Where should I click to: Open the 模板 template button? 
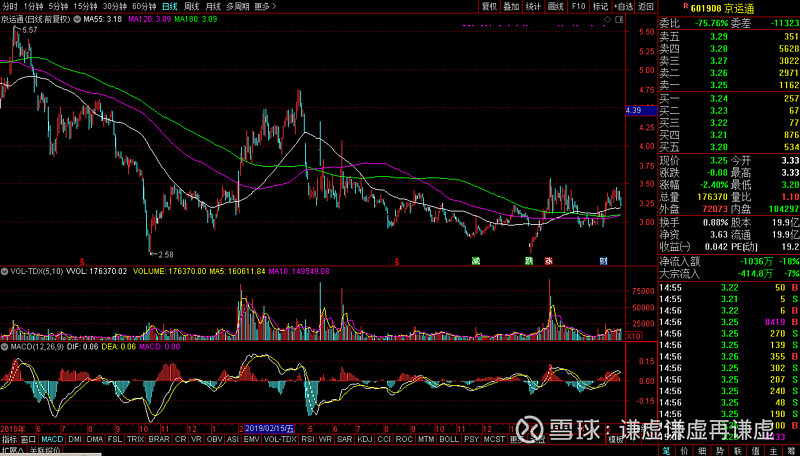[x=616, y=440]
